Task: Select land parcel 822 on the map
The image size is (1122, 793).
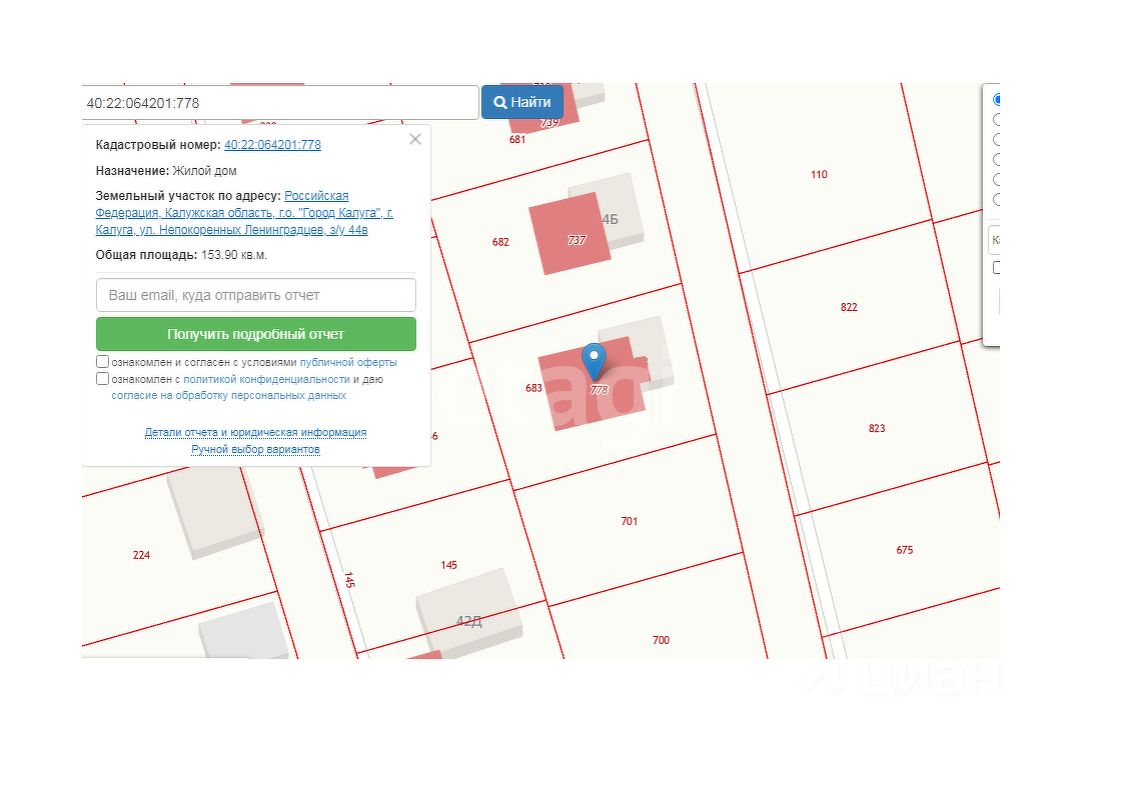Action: coord(849,307)
